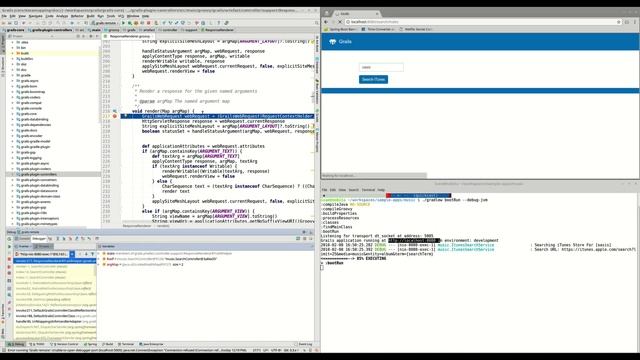The width and height of the screenshot is (640, 360).
Task: Run to cursor in debugger toolbar
Action: [89, 238]
